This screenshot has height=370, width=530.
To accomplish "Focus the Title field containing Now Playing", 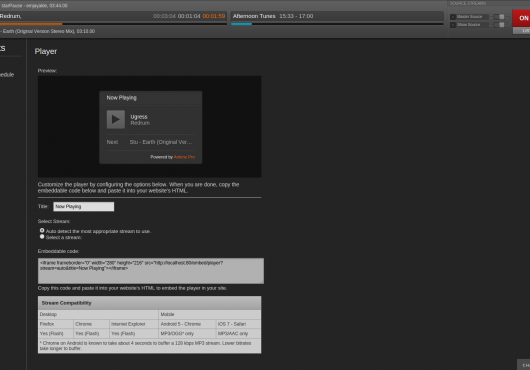I will pyautogui.click(x=83, y=206).
